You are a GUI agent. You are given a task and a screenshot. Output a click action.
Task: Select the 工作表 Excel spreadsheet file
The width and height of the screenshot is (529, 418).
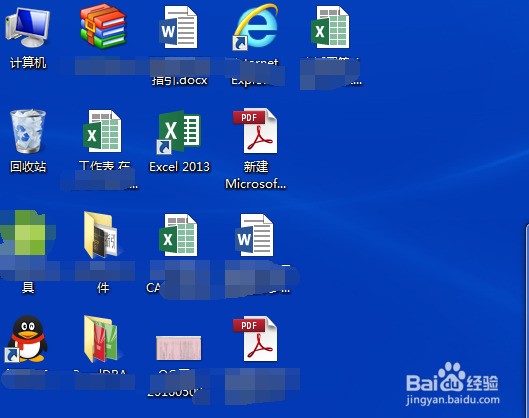103,131
